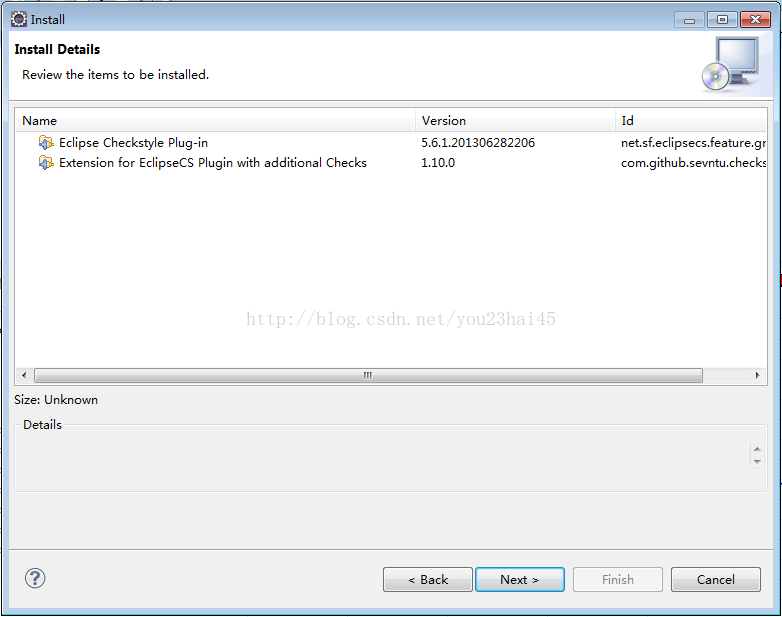Sort list by the Name column header

(x=215, y=121)
